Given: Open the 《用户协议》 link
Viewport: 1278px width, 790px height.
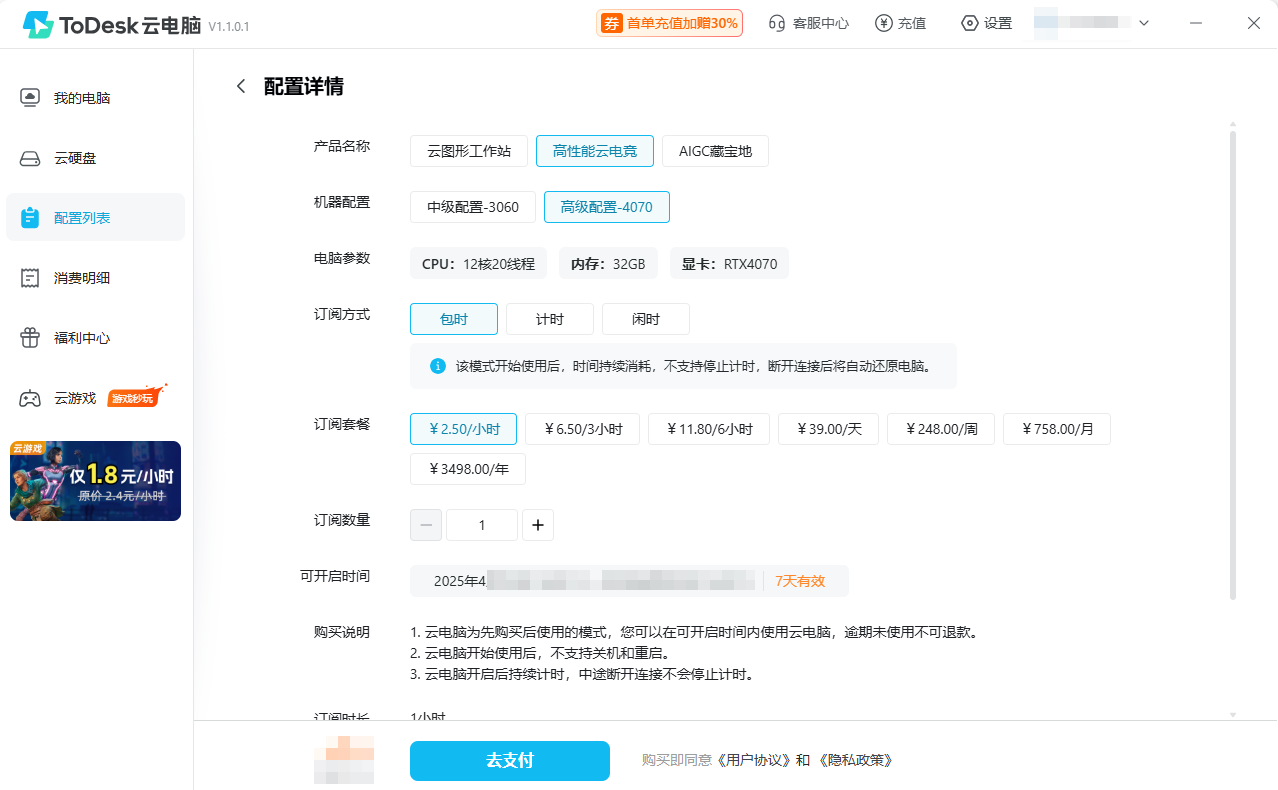Looking at the screenshot, I should pyautogui.click(x=756, y=761).
